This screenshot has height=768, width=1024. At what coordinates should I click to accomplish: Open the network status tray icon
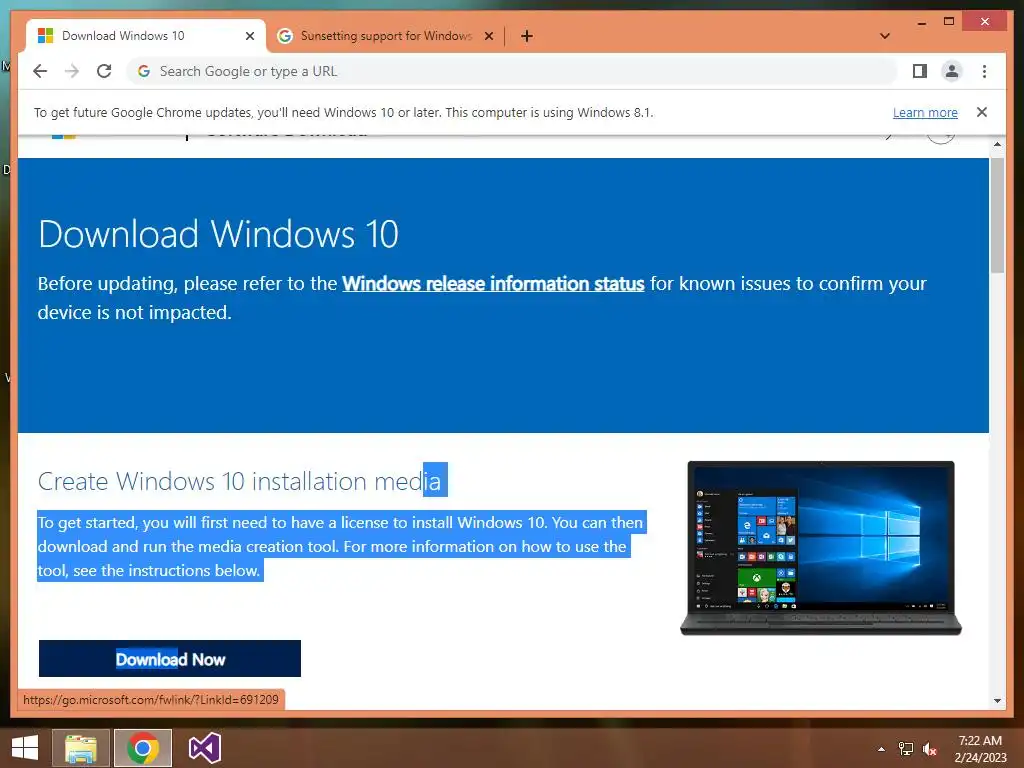click(906, 748)
